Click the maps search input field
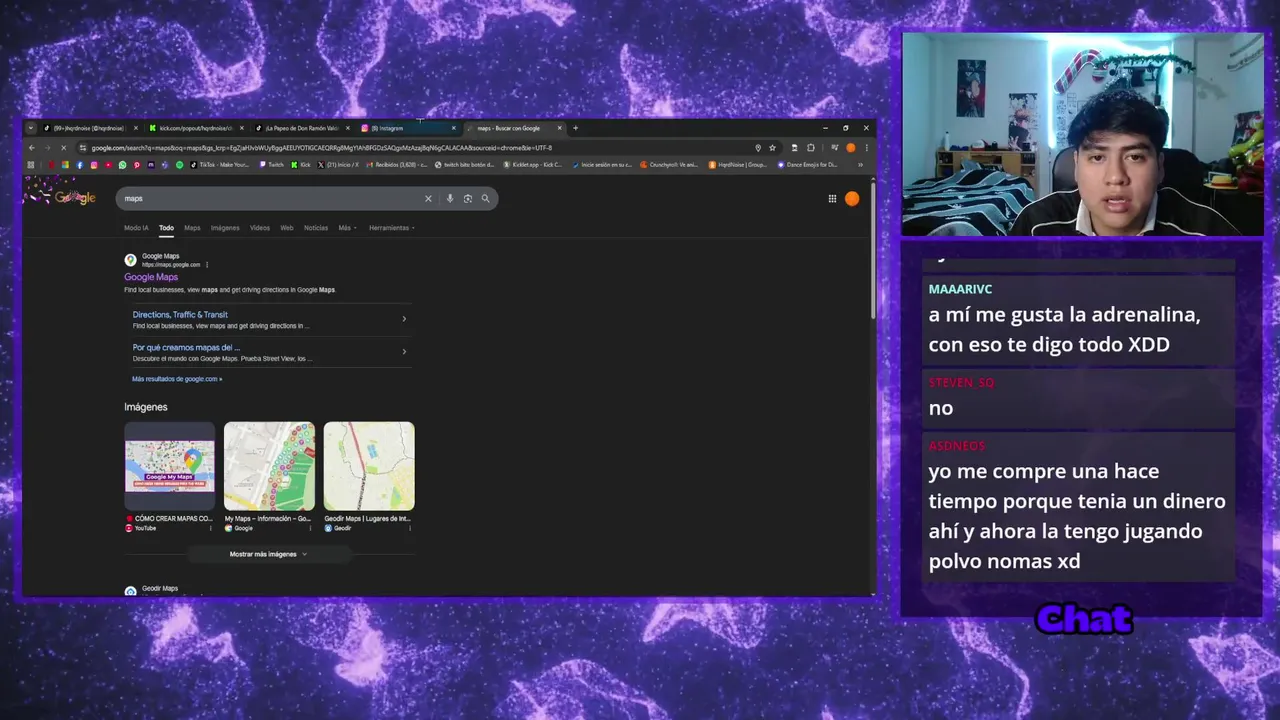This screenshot has width=1280, height=720. [x=270, y=198]
